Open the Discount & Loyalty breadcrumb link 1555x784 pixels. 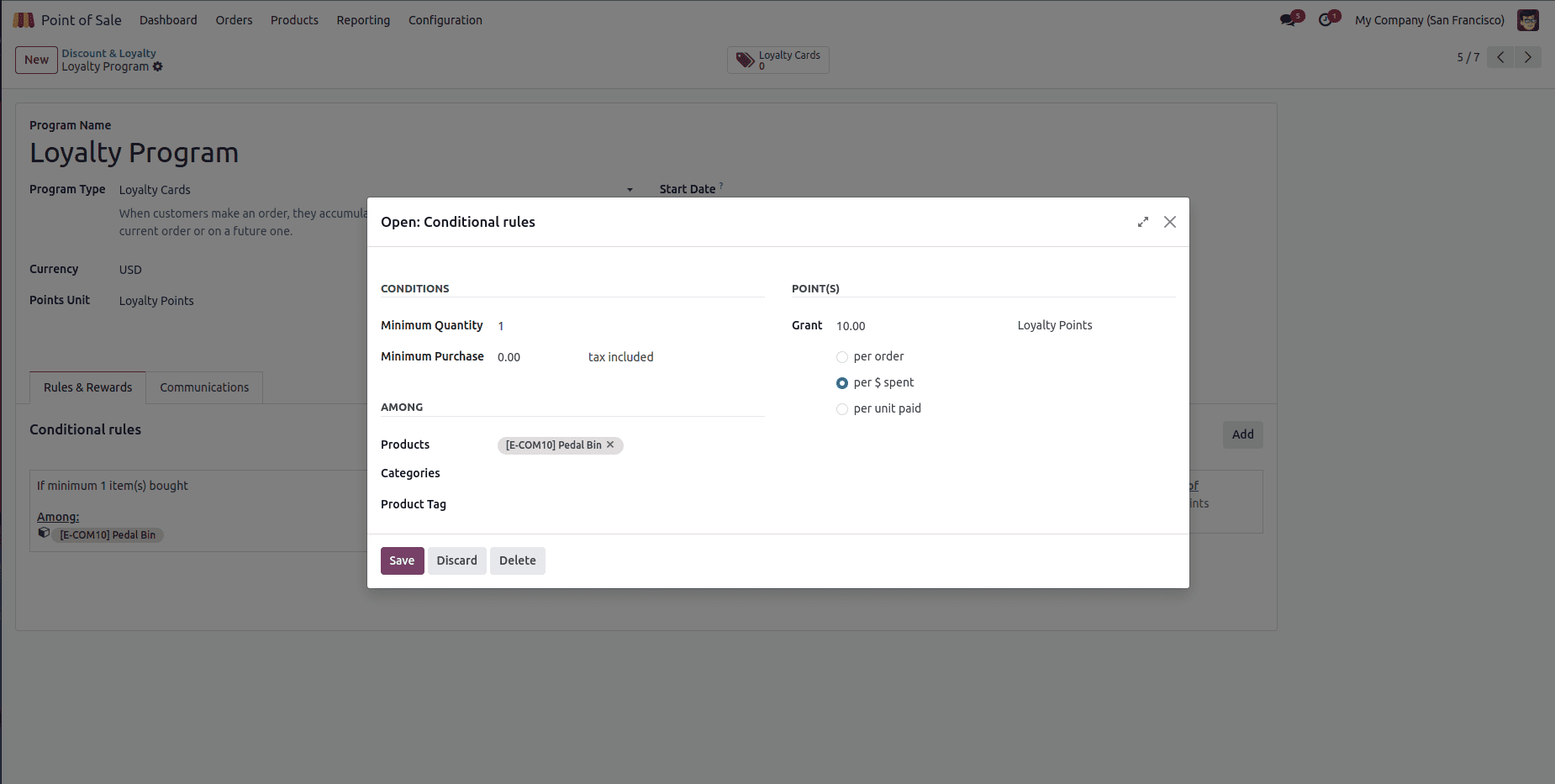tap(108, 53)
